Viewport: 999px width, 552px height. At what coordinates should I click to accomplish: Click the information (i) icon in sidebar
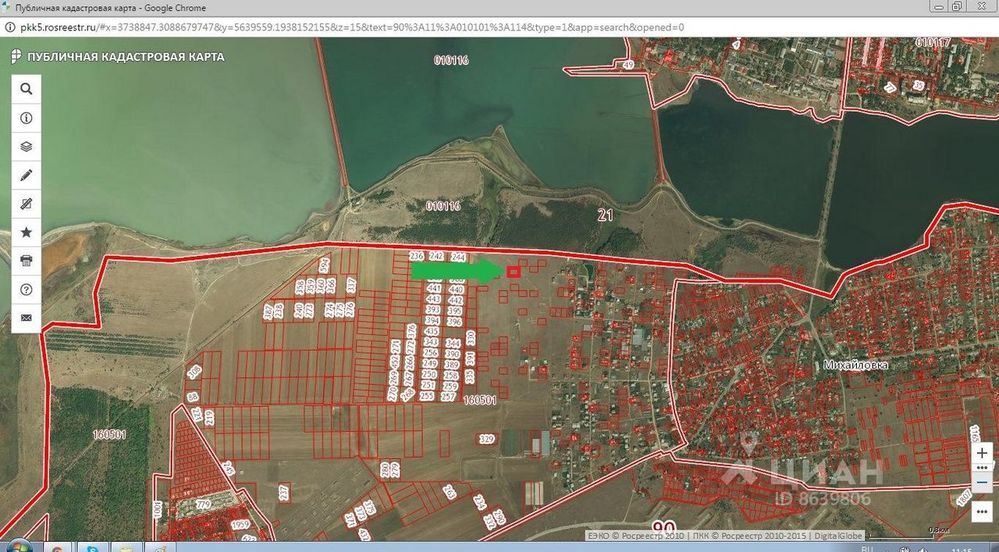coord(26,117)
